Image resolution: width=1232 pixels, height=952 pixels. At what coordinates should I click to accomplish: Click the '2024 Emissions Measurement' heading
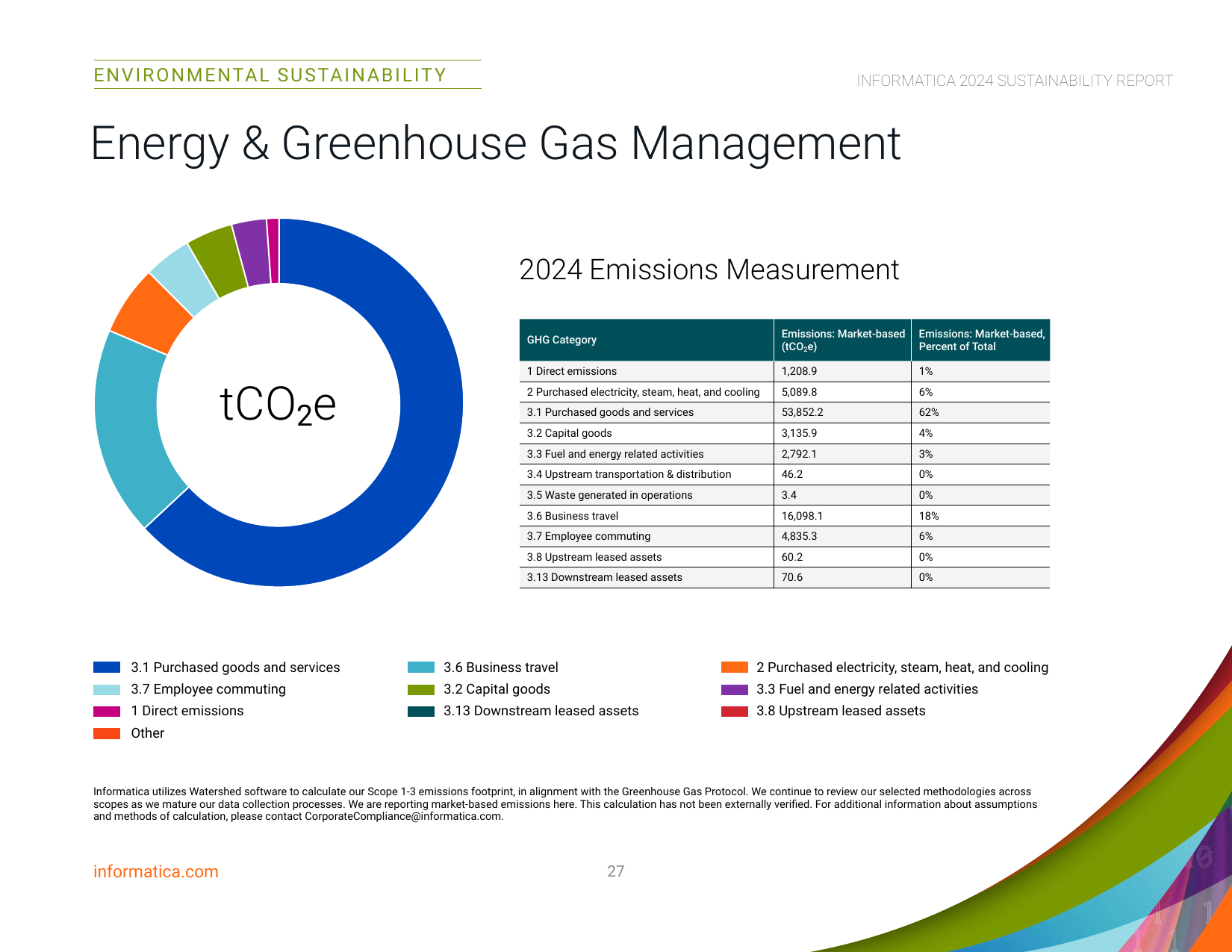[709, 270]
